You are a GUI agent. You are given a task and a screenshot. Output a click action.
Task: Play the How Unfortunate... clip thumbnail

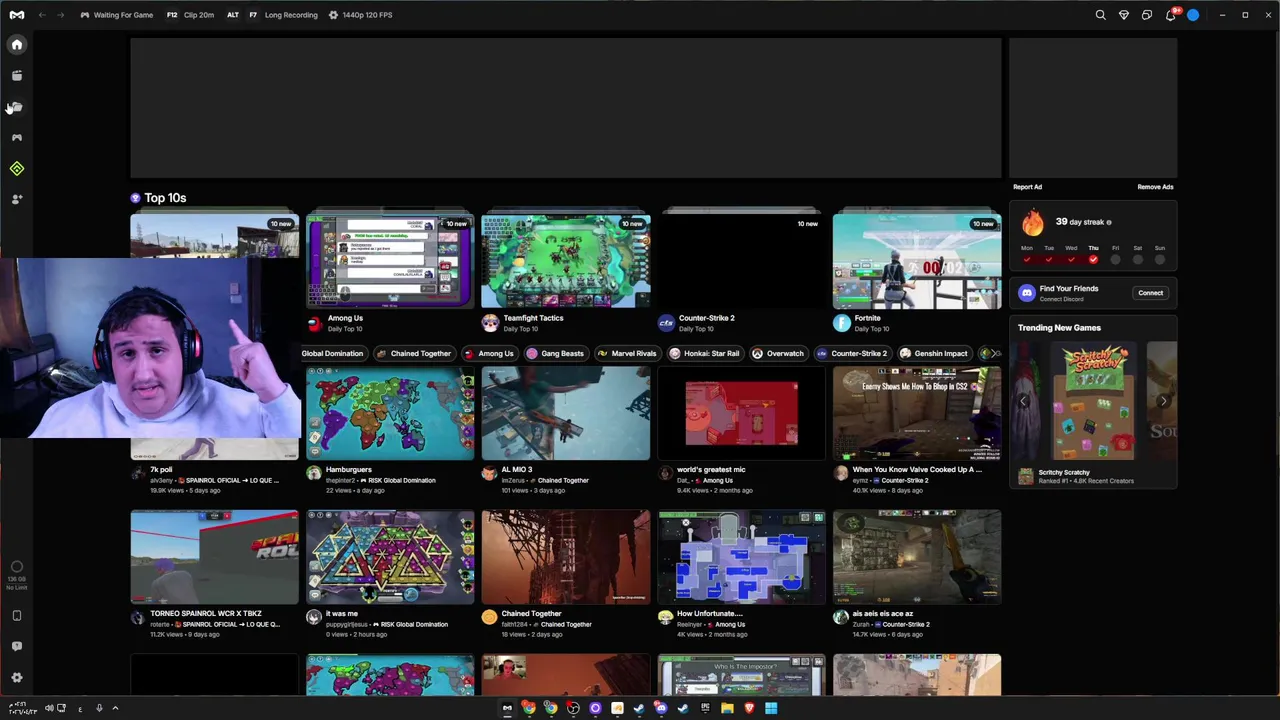click(x=741, y=557)
